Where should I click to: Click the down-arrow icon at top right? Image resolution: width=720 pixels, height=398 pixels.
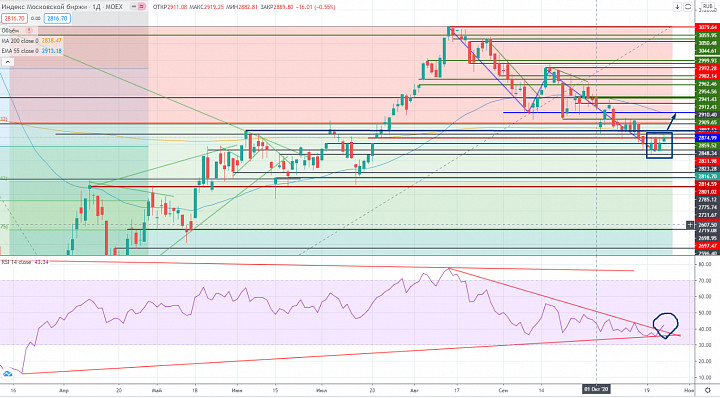coord(677,7)
